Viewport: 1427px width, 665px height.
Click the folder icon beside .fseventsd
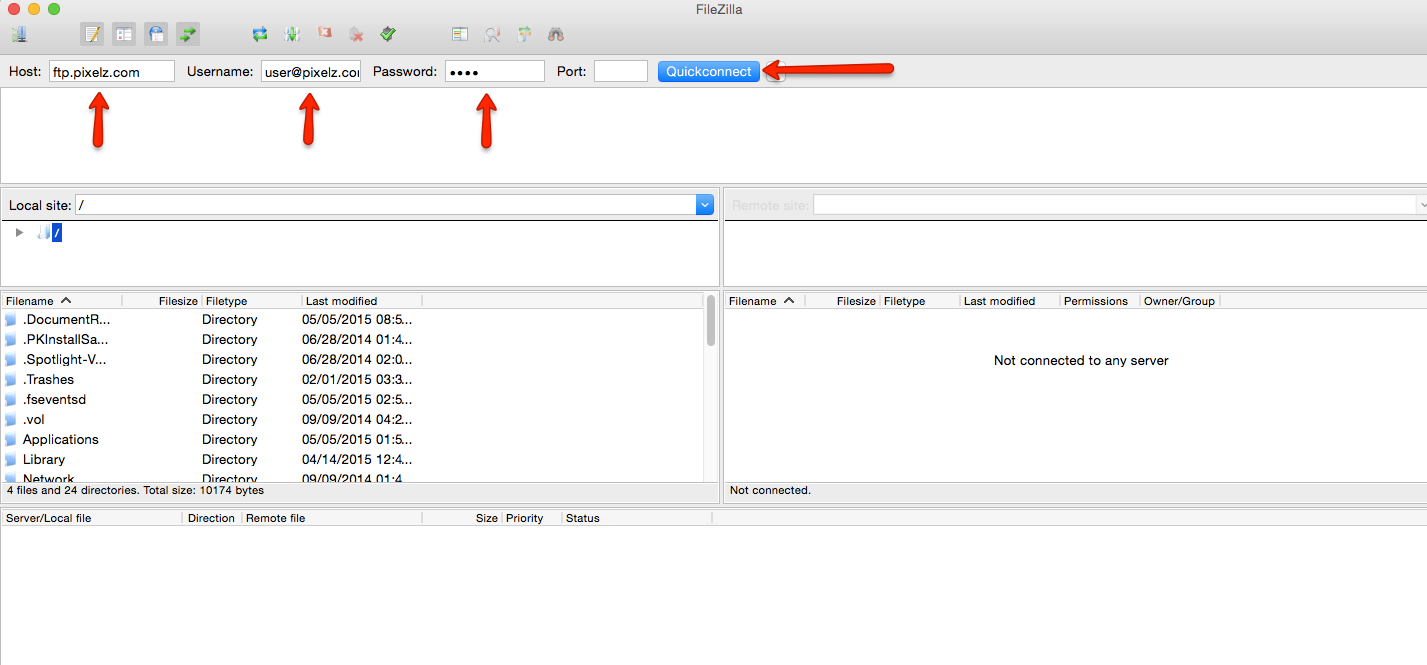11,400
